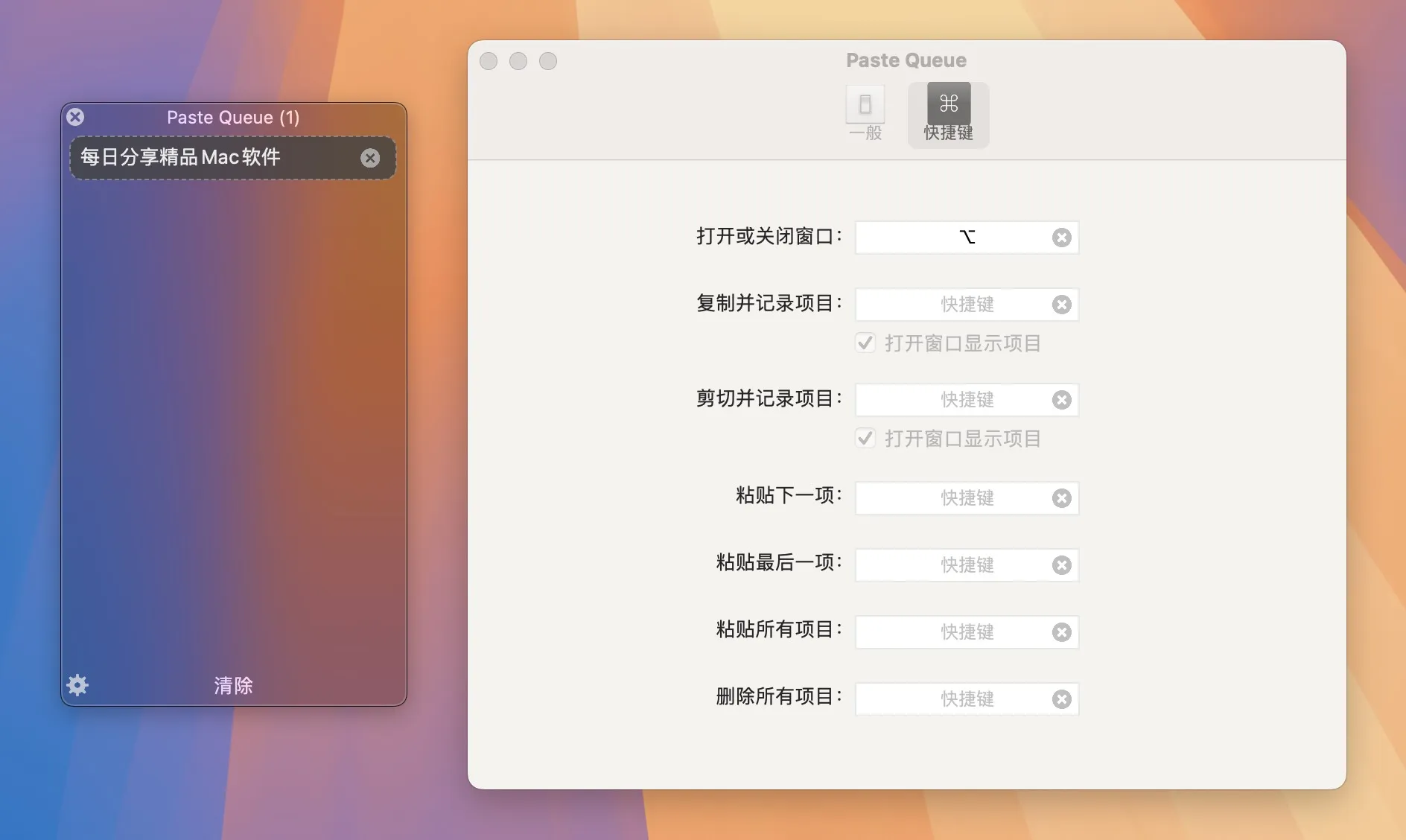This screenshot has height=840, width=1406.
Task: Clear the 打开或关闭窗口 shortcut
Action: [1062, 238]
